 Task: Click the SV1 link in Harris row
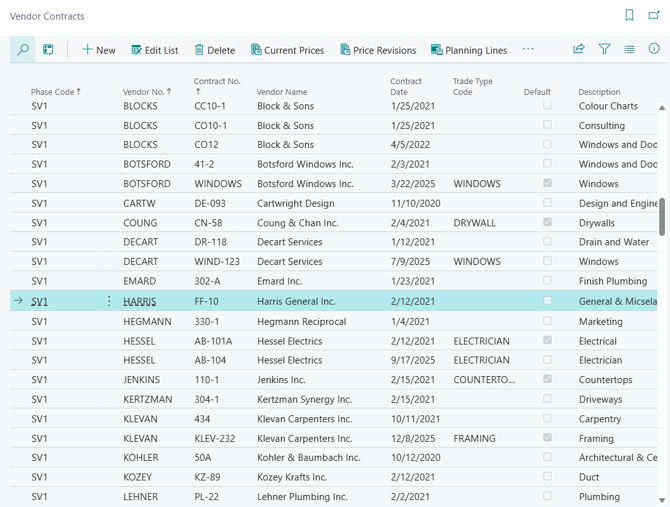pyautogui.click(x=39, y=302)
